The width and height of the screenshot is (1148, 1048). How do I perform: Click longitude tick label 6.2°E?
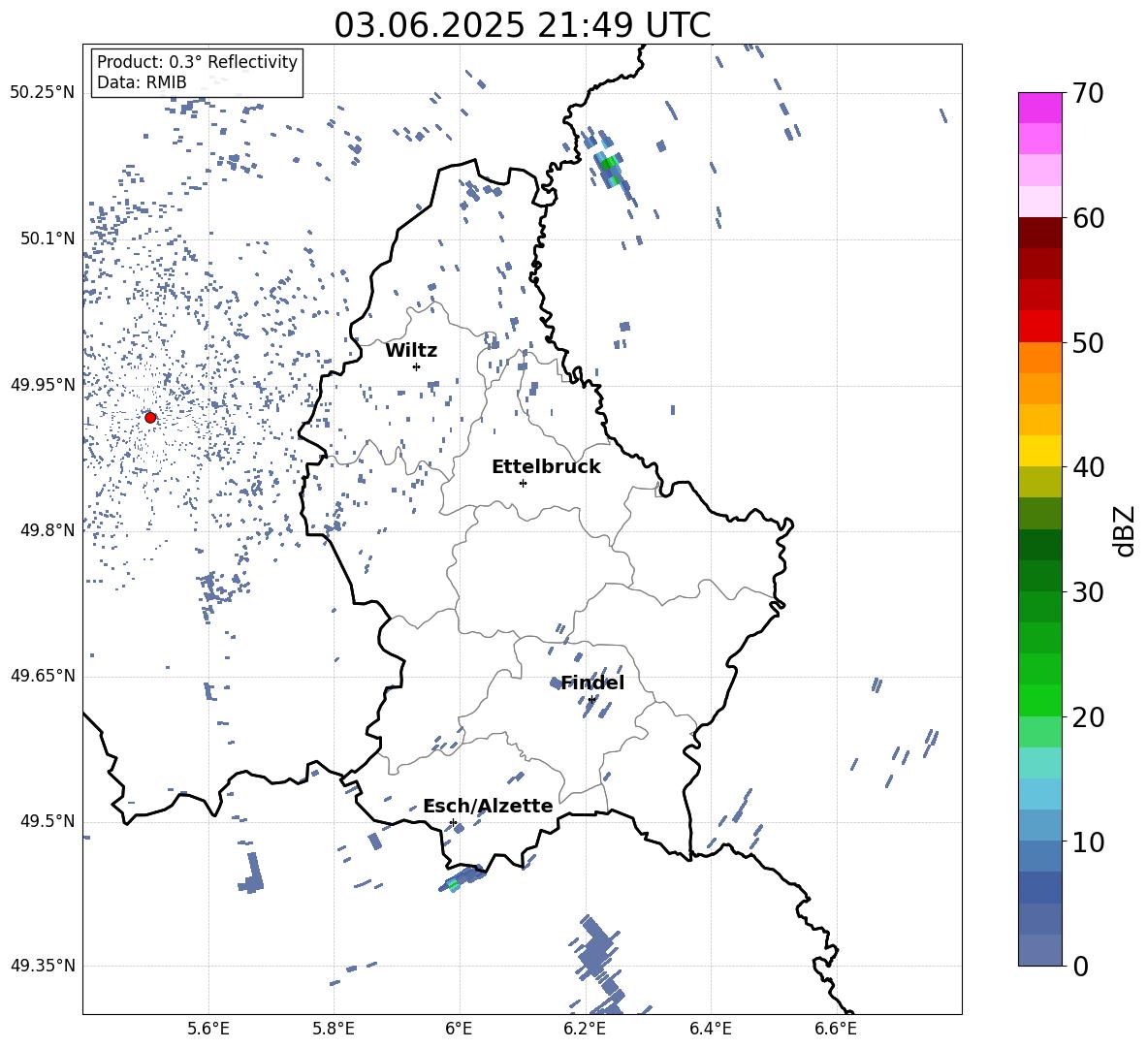tap(585, 1029)
